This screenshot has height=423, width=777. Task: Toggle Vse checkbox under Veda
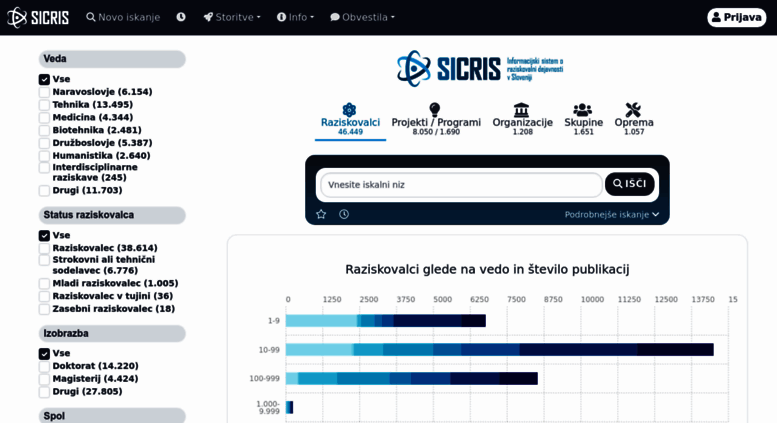coord(44,79)
